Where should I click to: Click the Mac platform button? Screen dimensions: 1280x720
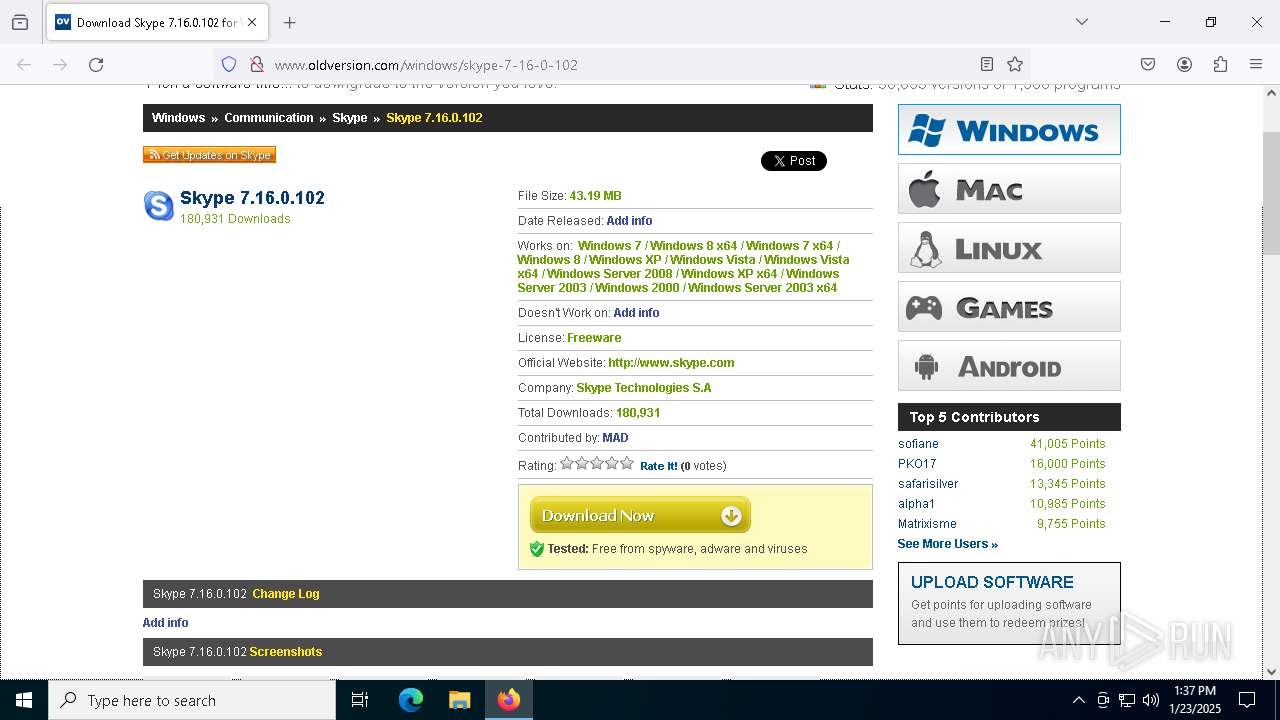pyautogui.click(x=1009, y=189)
